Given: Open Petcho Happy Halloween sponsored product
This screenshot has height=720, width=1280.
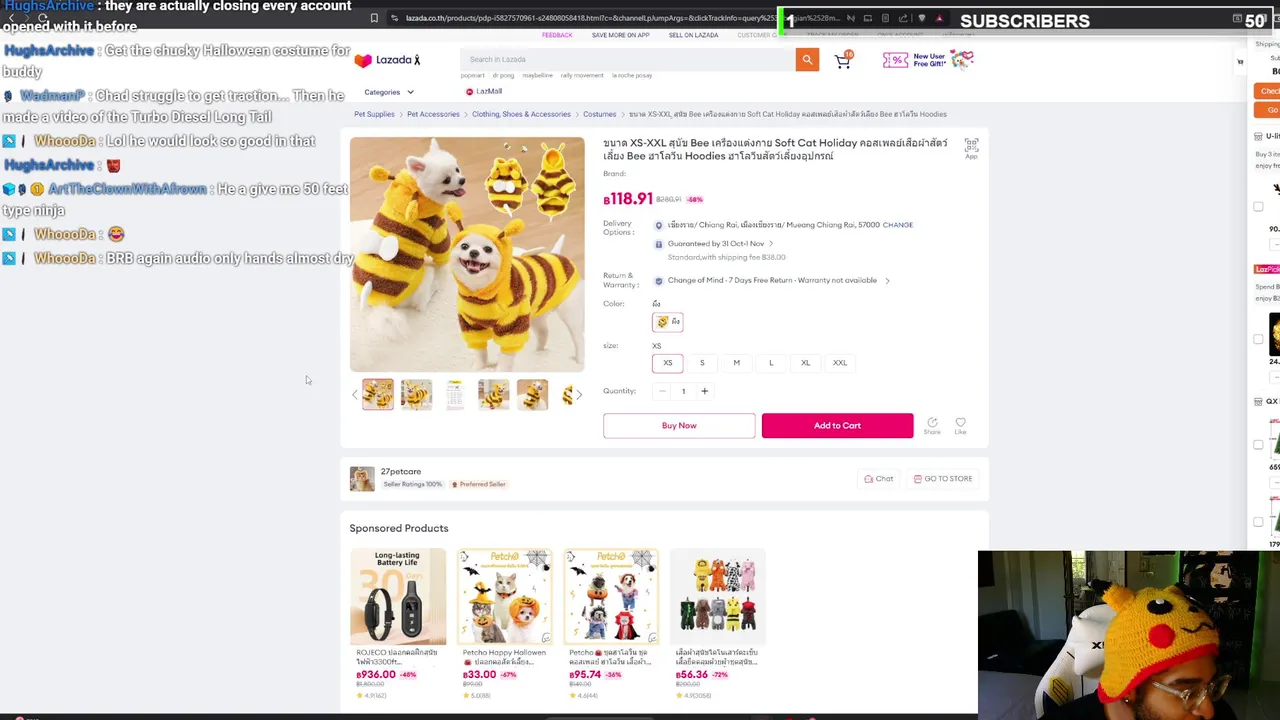Looking at the screenshot, I should [x=504, y=623].
